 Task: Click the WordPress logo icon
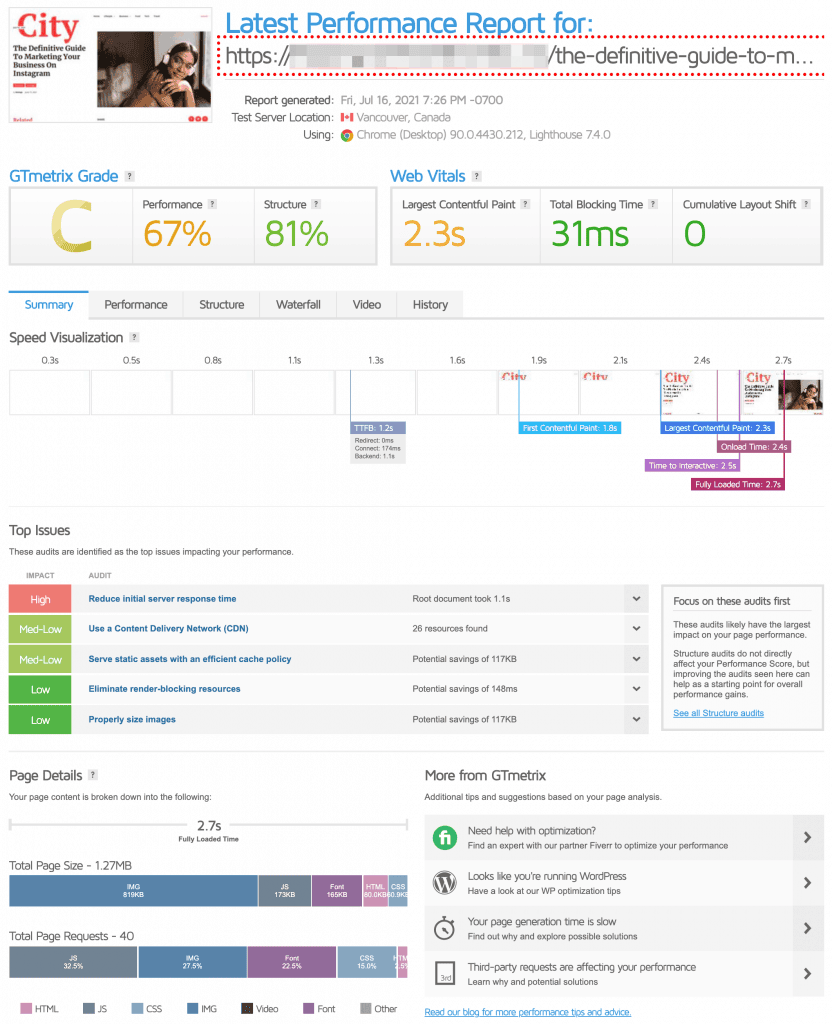click(x=445, y=882)
